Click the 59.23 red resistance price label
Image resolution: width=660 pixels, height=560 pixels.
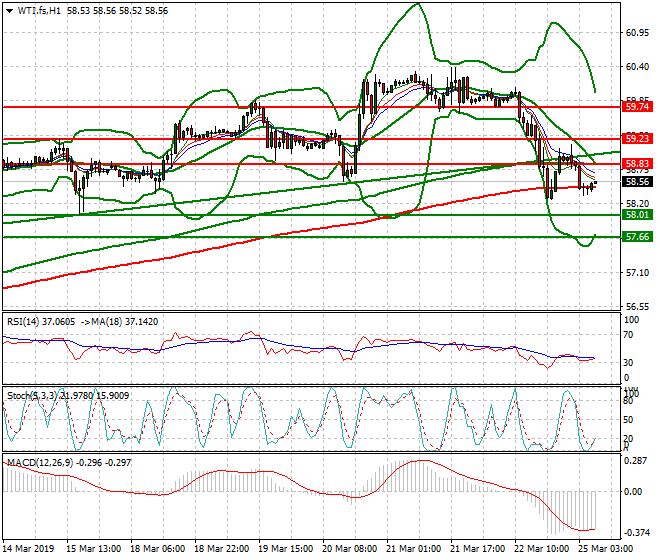tap(637, 139)
